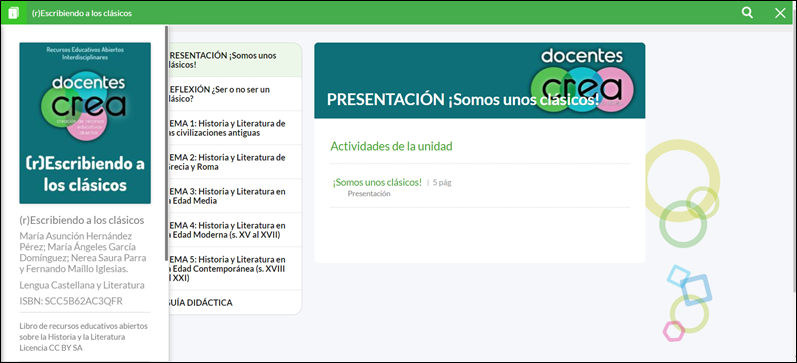This screenshot has width=797, height=363.
Task: Click the ISBN: SCC5B62AC3QFR text
Action: 71,301
